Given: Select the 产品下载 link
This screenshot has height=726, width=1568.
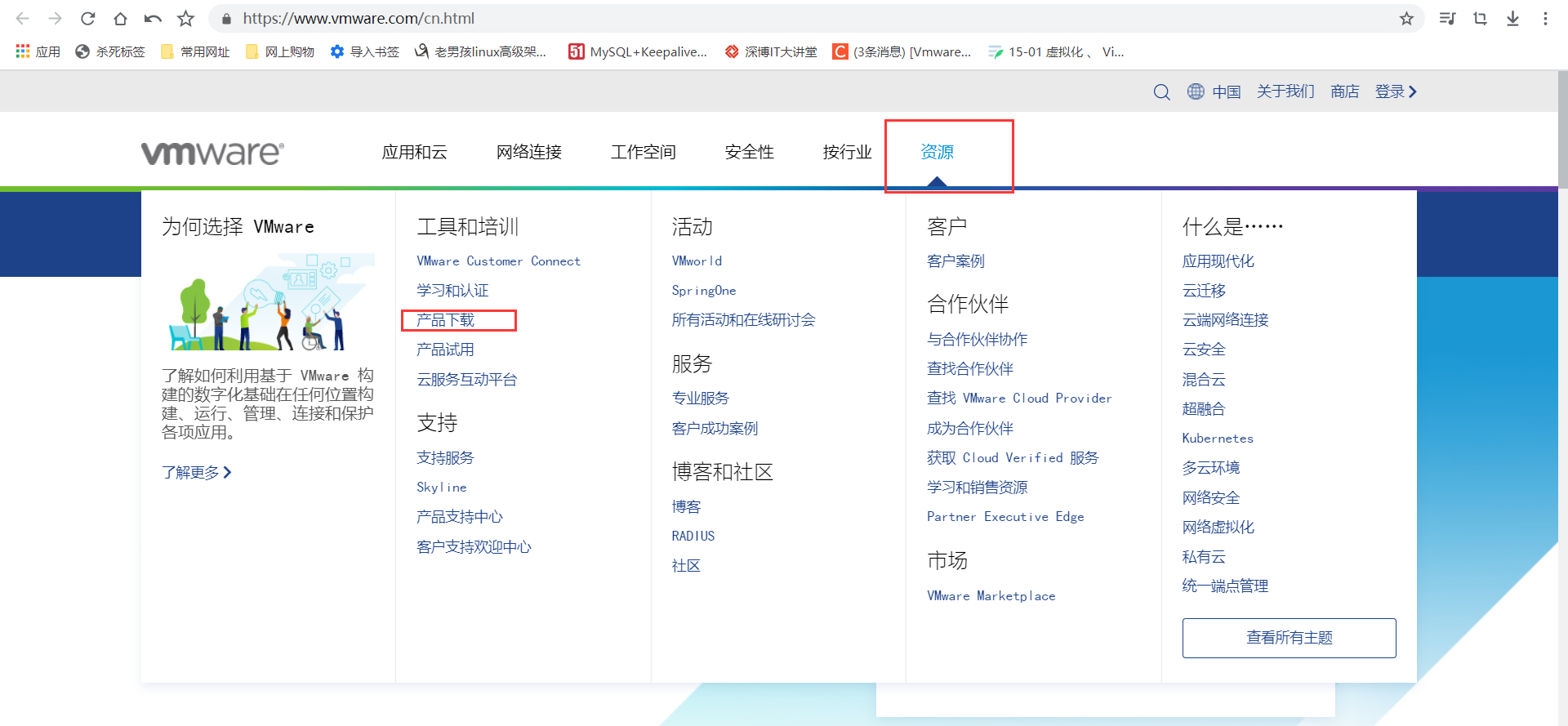Looking at the screenshot, I should coord(445,320).
